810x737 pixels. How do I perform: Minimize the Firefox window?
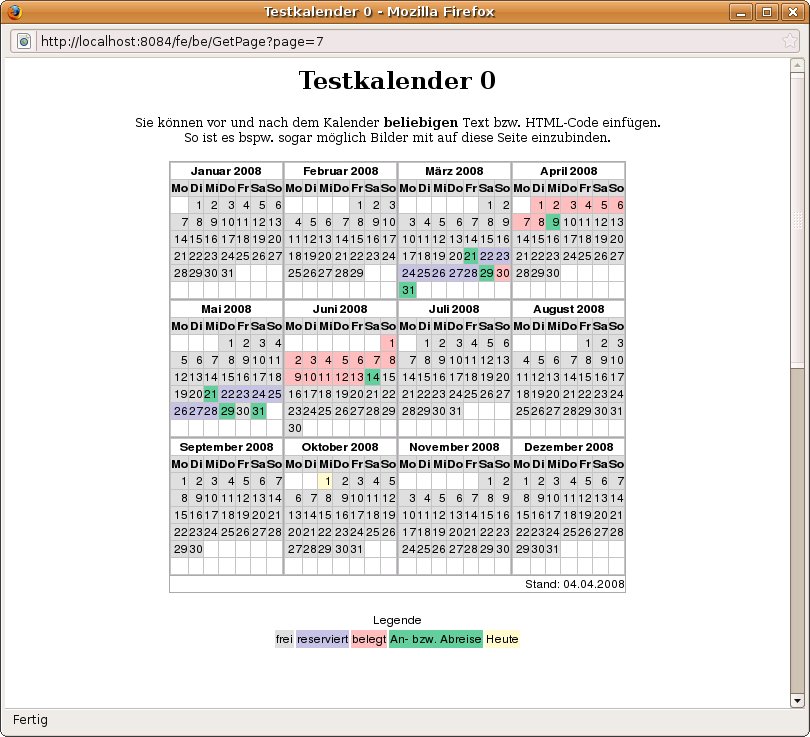742,12
